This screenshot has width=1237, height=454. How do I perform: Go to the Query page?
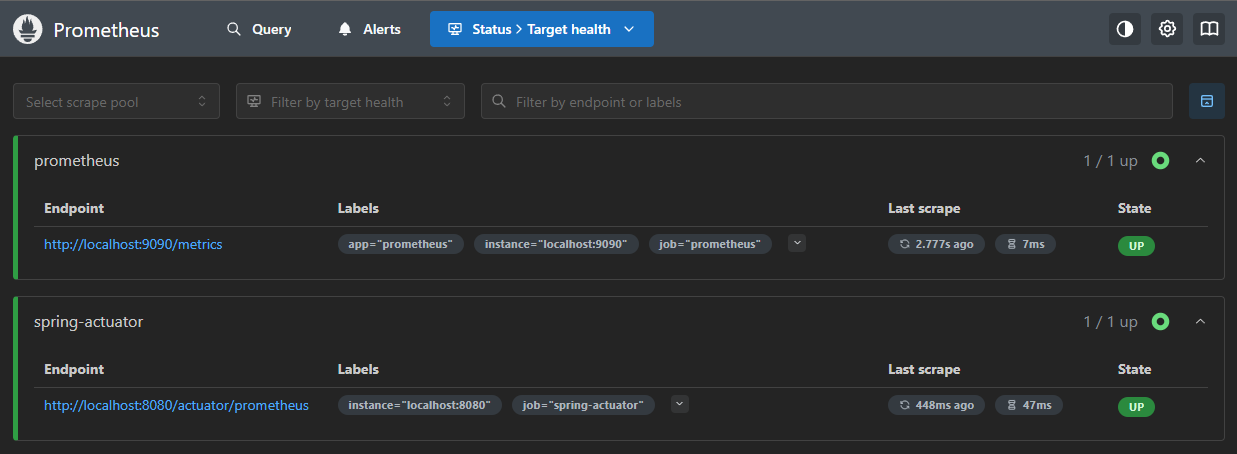pos(259,29)
